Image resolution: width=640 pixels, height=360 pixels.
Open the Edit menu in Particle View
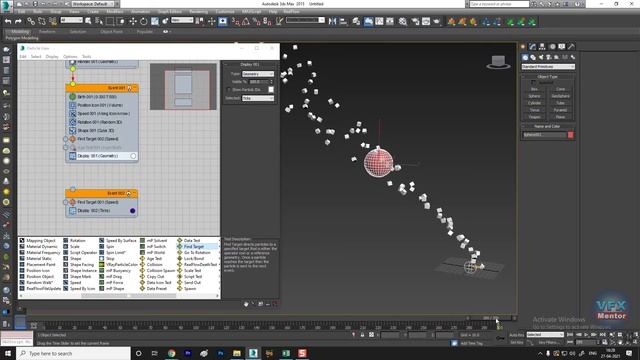[x=22, y=57]
